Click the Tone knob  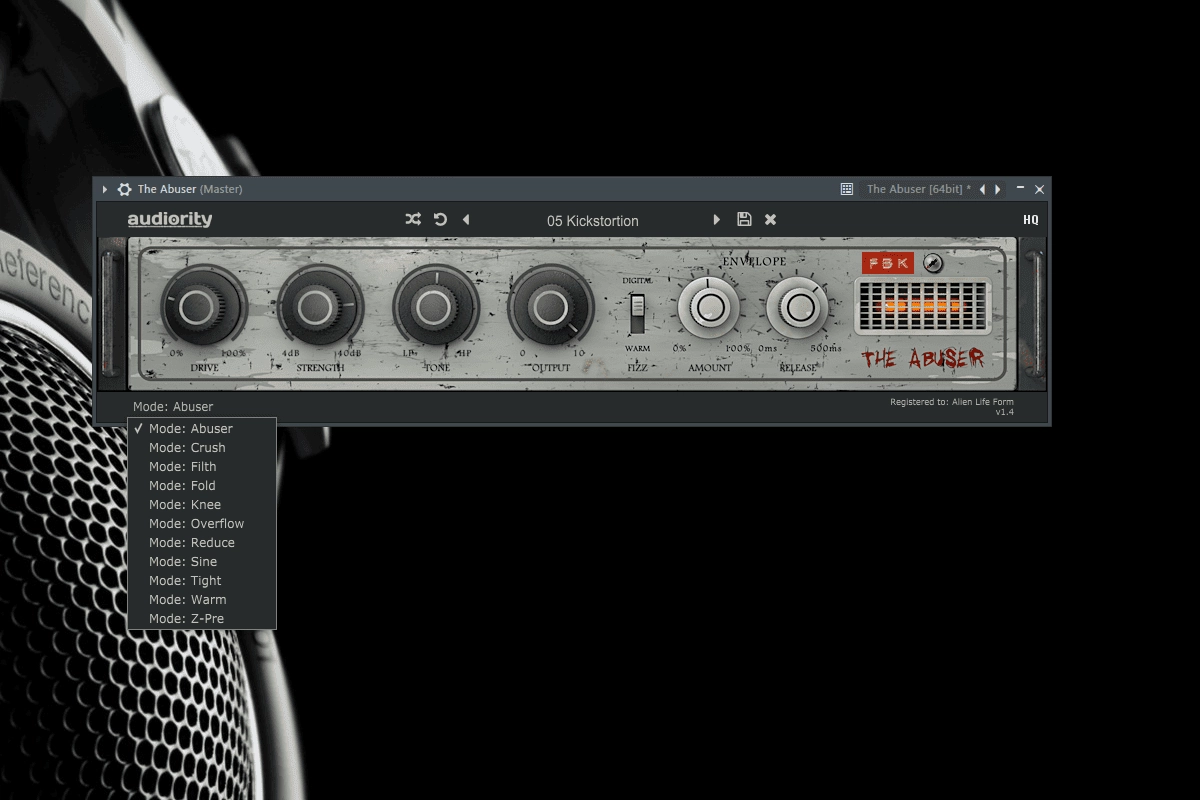click(x=436, y=306)
